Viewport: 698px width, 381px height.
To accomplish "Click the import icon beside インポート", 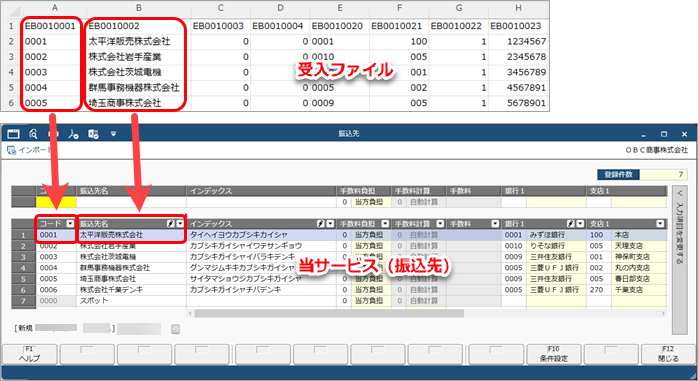I will [x=11, y=150].
